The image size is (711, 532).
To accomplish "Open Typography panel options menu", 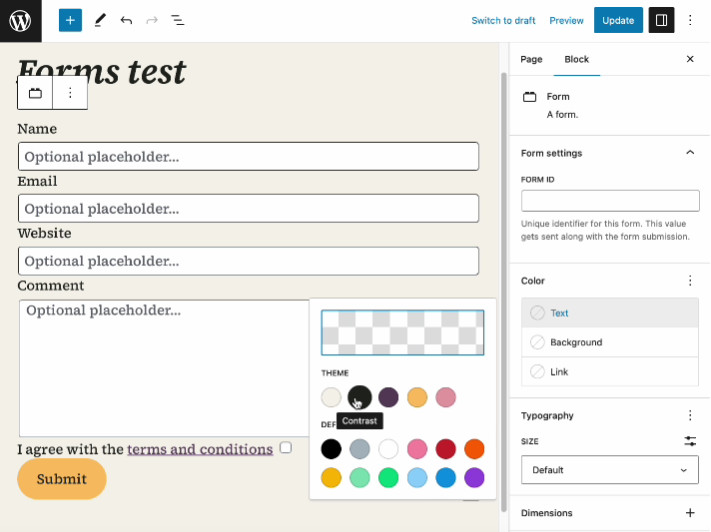I will coord(690,415).
